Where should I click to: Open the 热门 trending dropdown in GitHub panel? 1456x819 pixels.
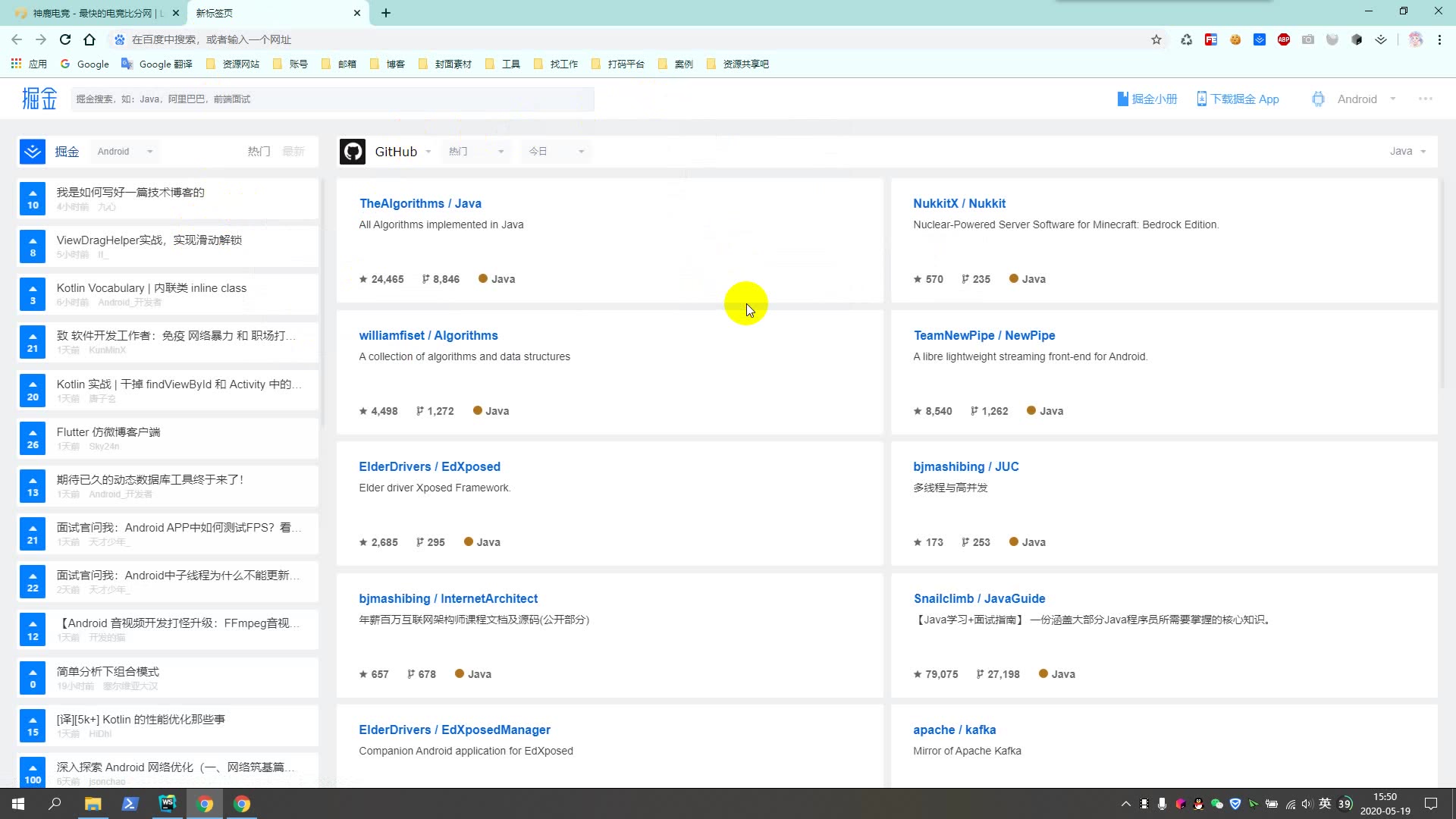point(476,152)
